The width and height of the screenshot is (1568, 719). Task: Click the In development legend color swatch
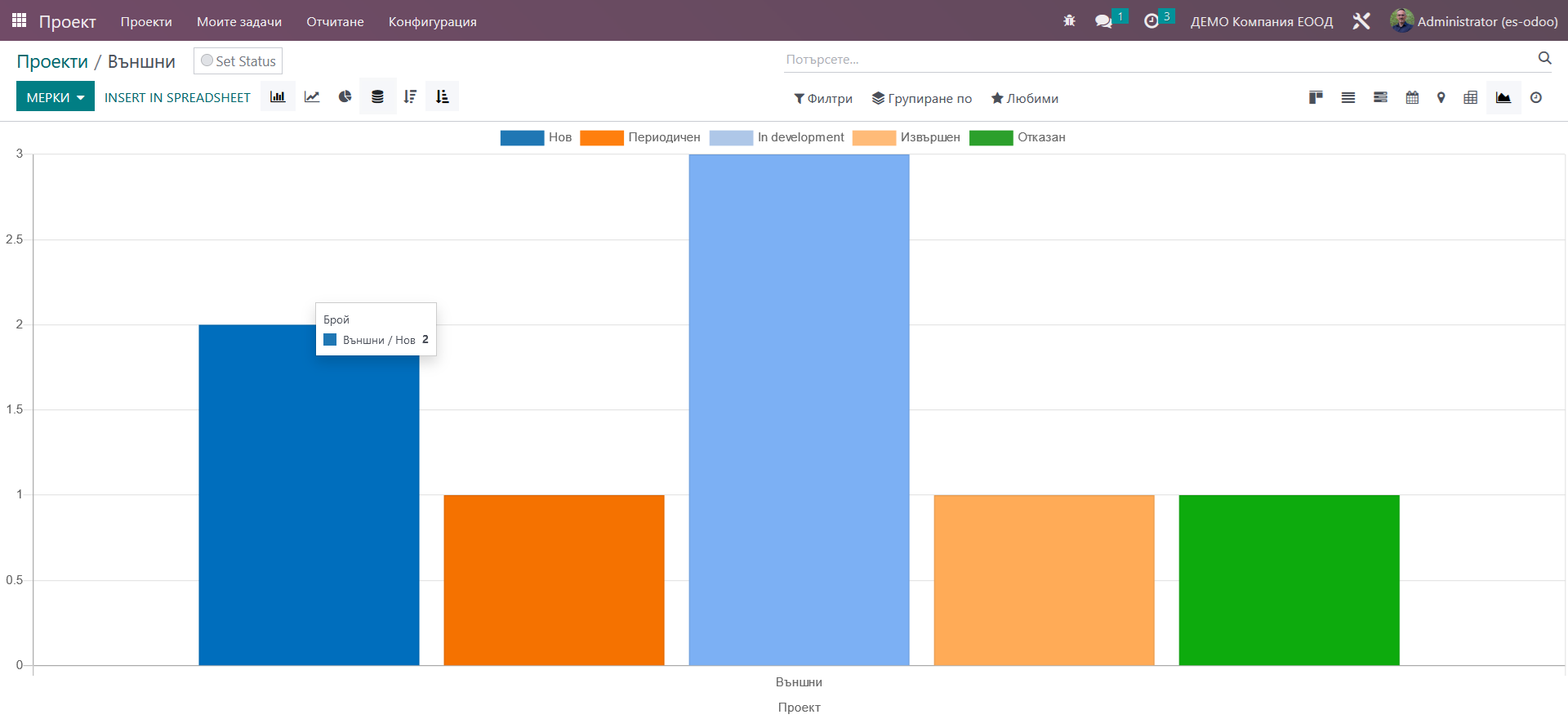click(x=731, y=137)
